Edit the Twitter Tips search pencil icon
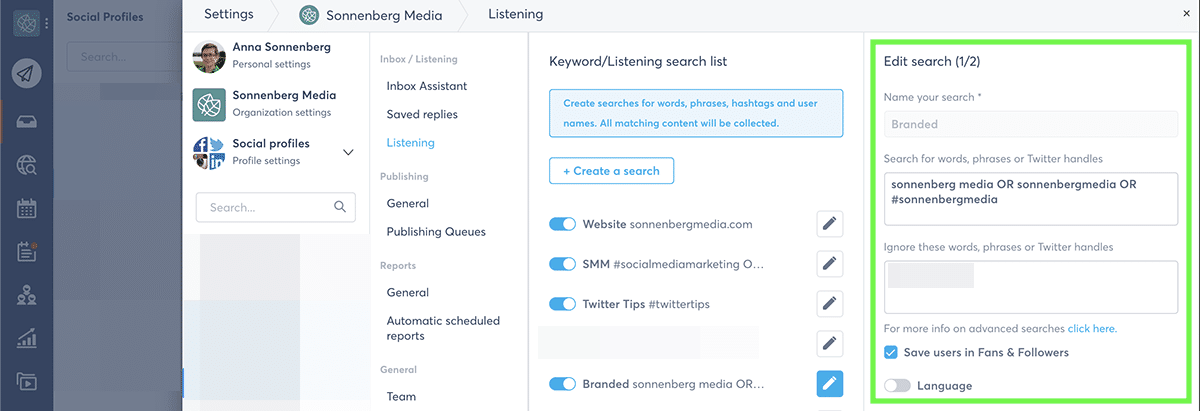The width and height of the screenshot is (1200, 411). click(829, 304)
